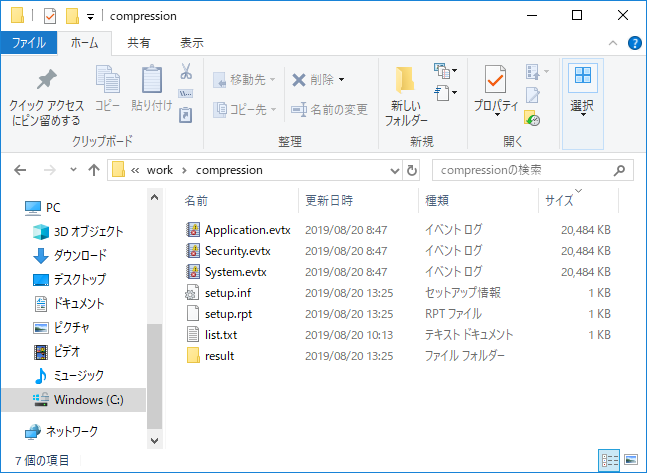Click the red X Delete (削除) icon
Image resolution: width=647 pixels, height=473 pixels.
click(x=299, y=80)
